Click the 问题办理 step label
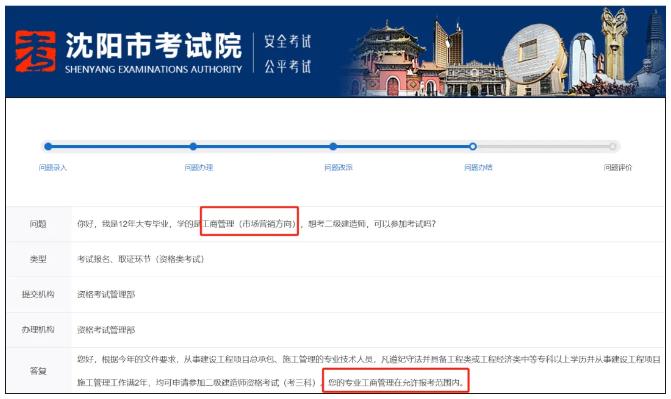 click(x=199, y=167)
